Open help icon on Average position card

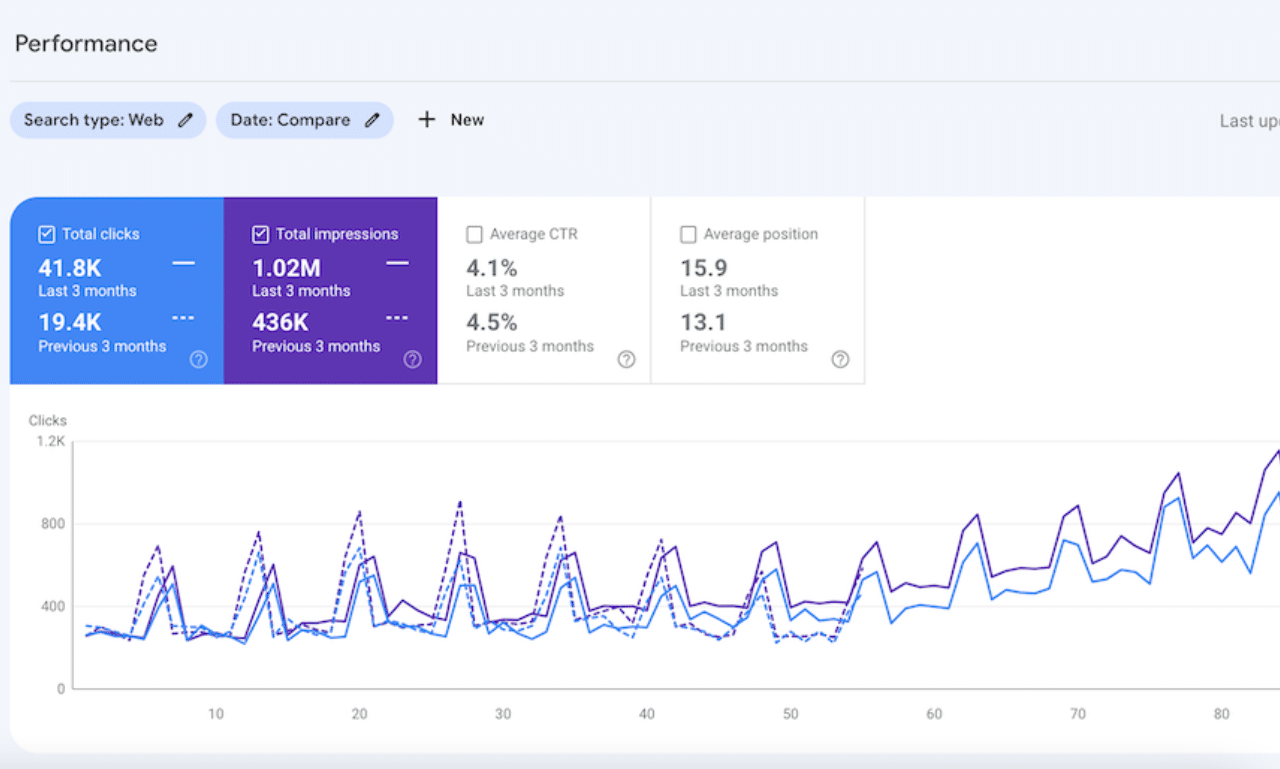[840, 360]
